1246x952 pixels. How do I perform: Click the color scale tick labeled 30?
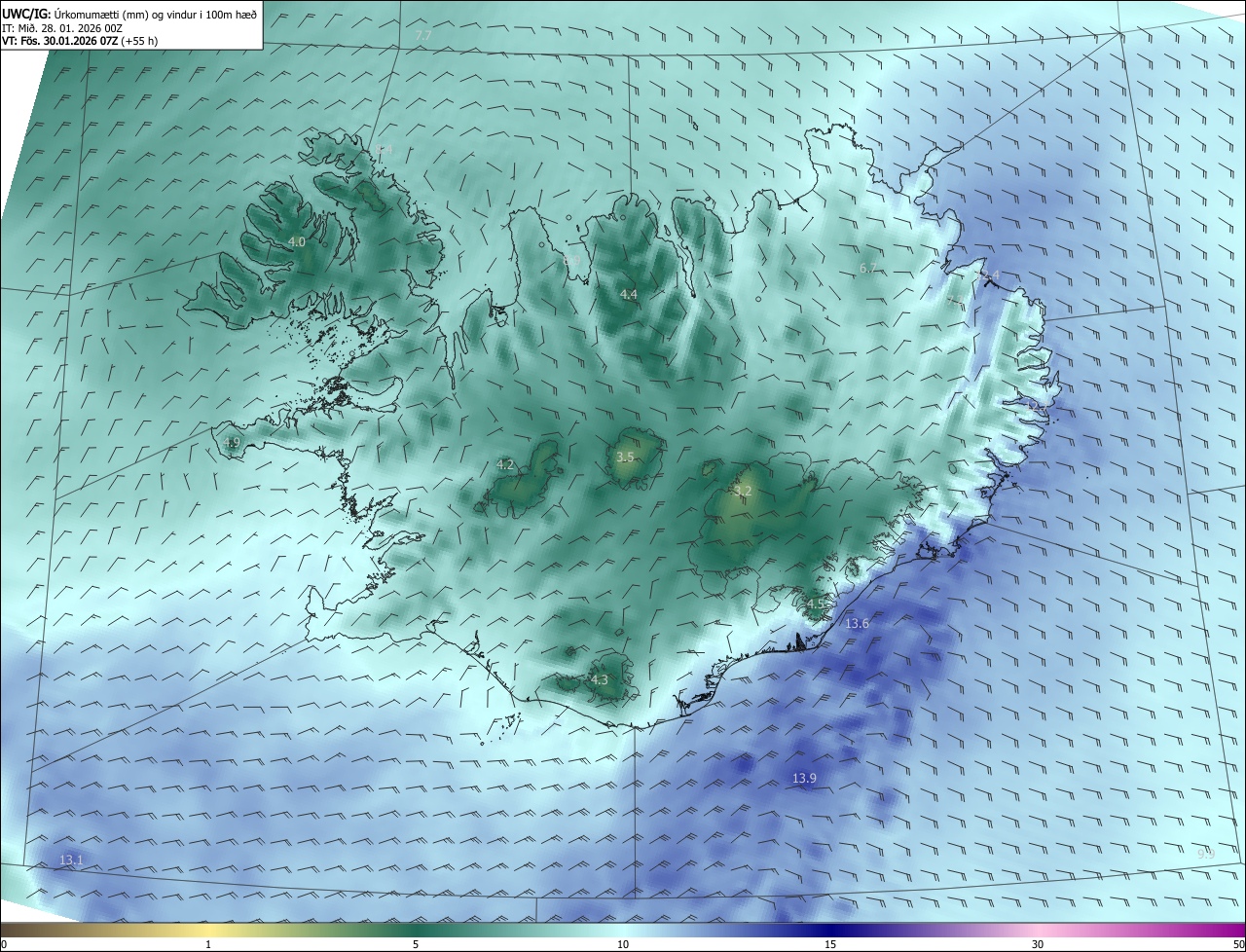(1038, 944)
